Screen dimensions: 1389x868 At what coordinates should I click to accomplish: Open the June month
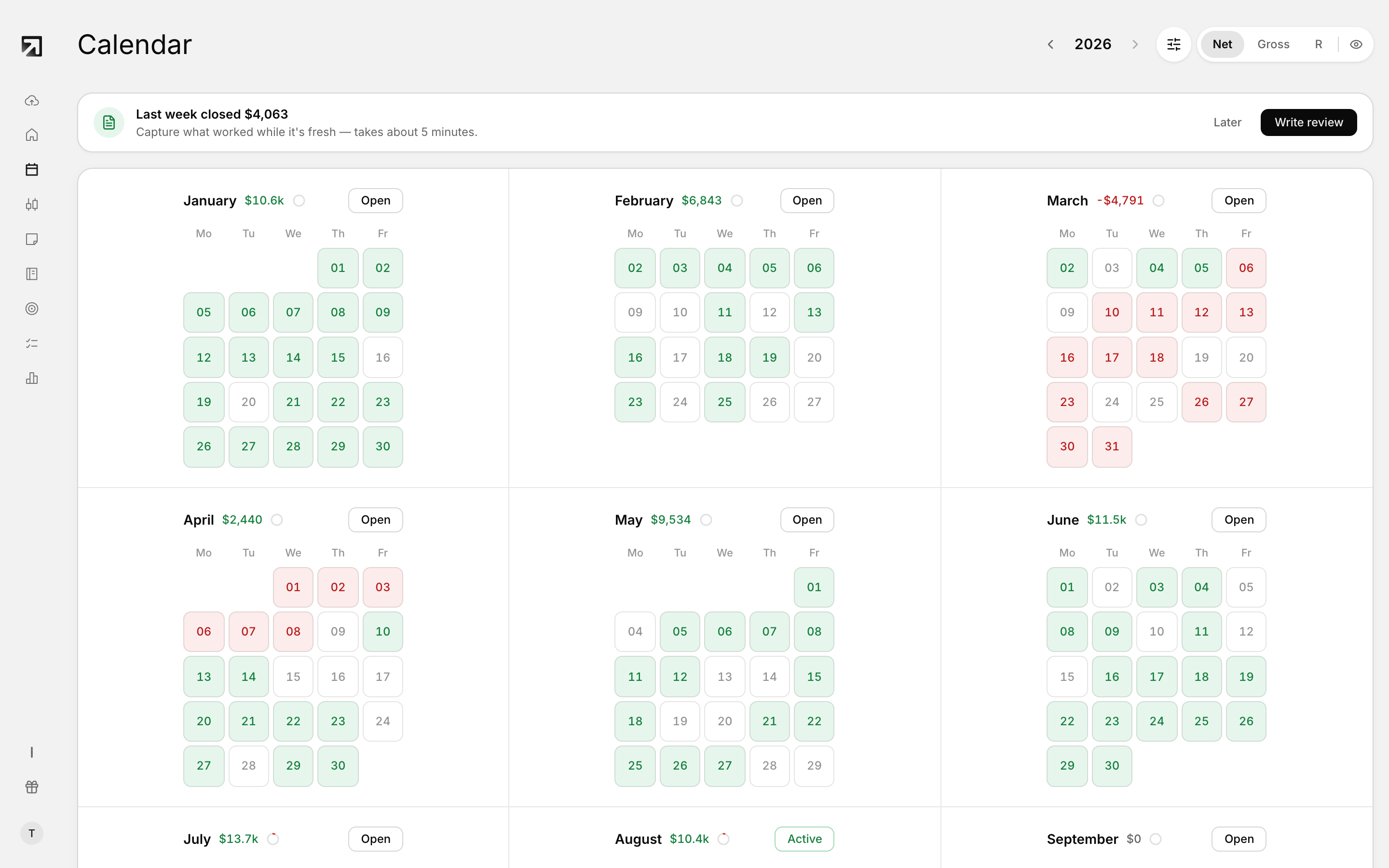click(x=1239, y=519)
